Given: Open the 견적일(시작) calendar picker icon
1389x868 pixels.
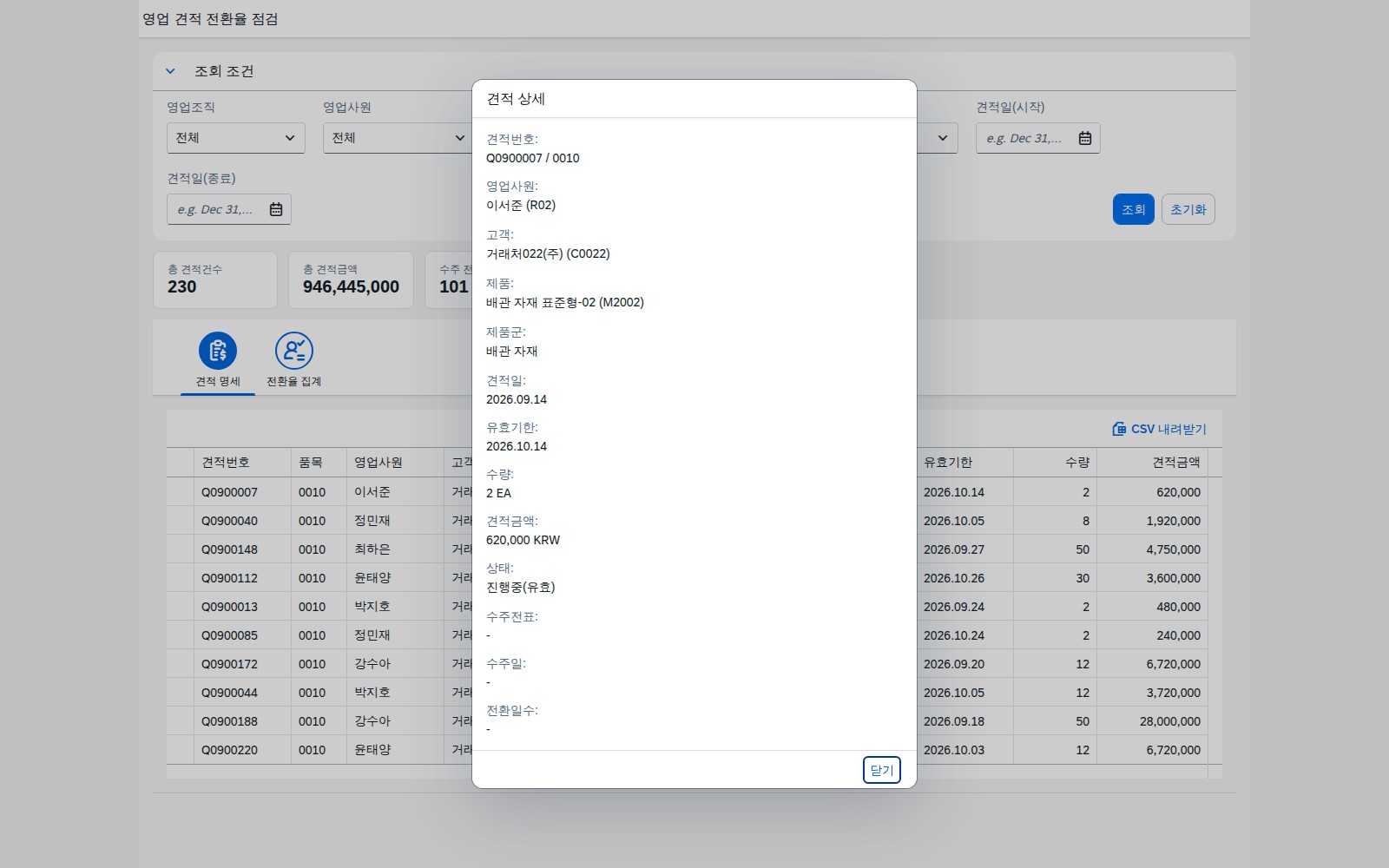Looking at the screenshot, I should [1084, 138].
